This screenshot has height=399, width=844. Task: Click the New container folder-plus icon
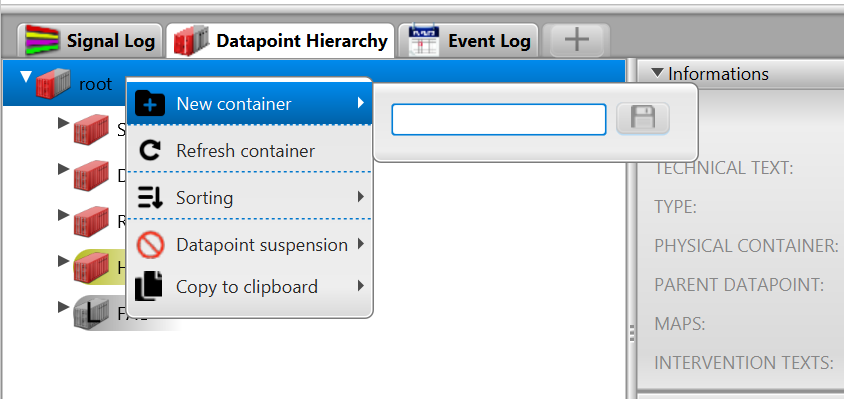150,103
